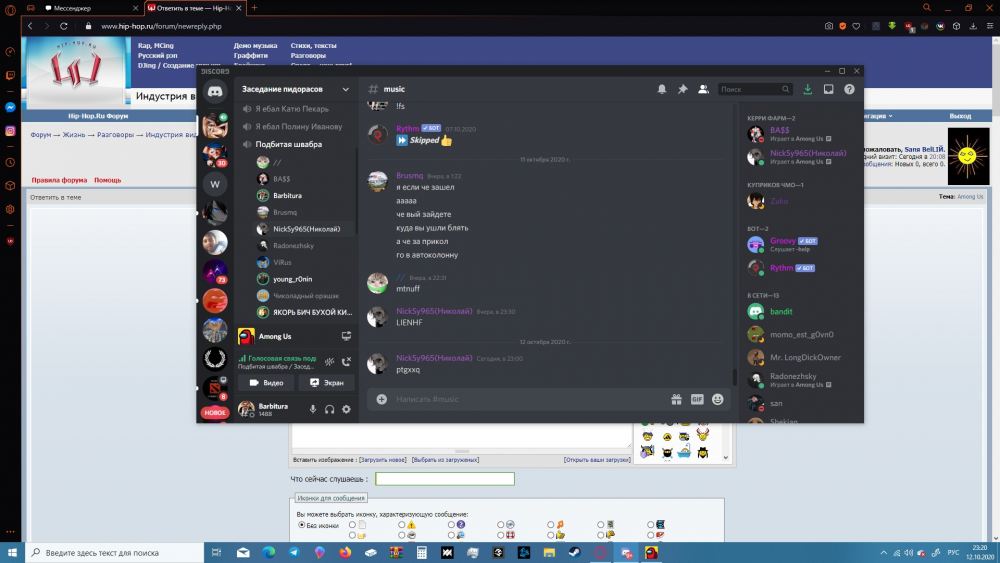Viewport: 1000px width, 563px height.
Task: Click the red НОВОЕ badge in server list
Action: click(x=215, y=413)
